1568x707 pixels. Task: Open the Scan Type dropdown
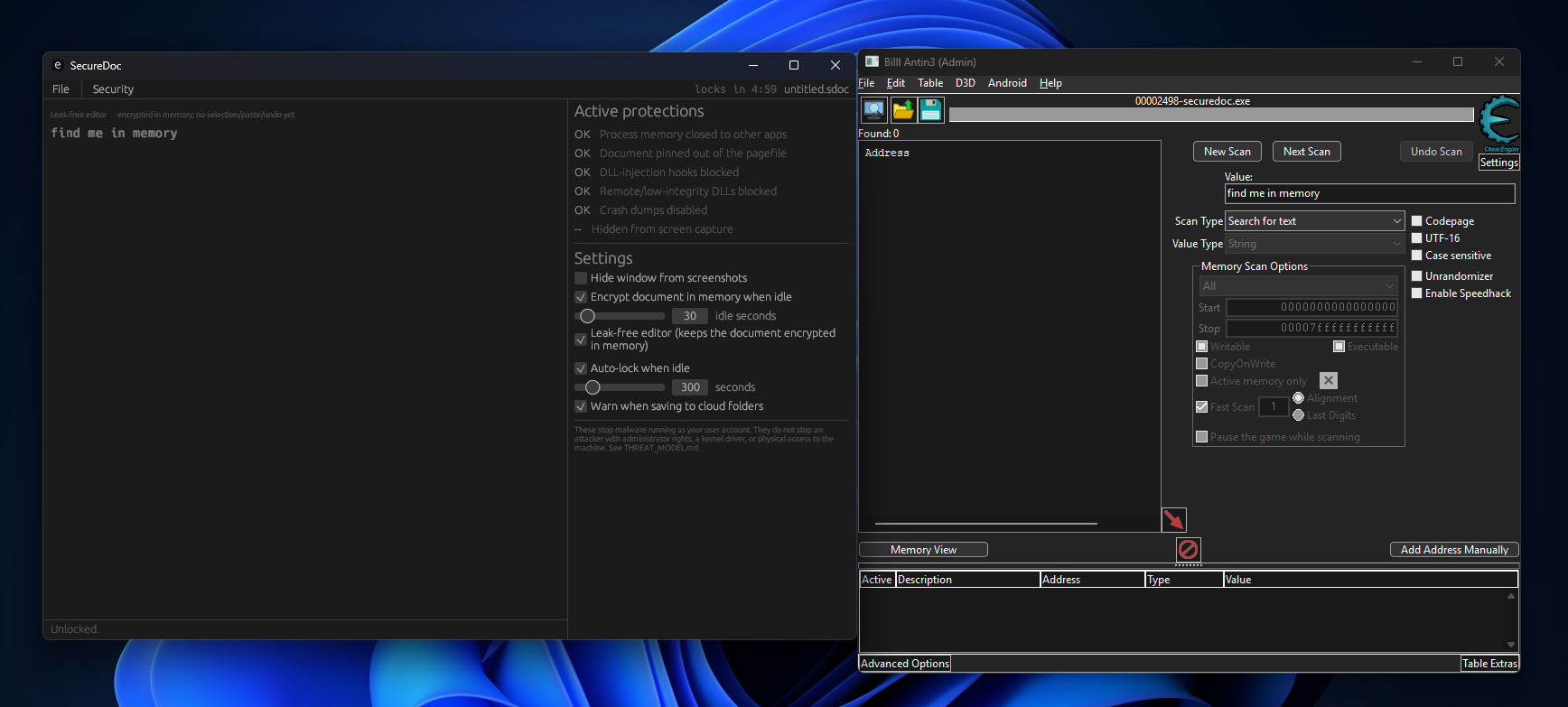click(1315, 221)
